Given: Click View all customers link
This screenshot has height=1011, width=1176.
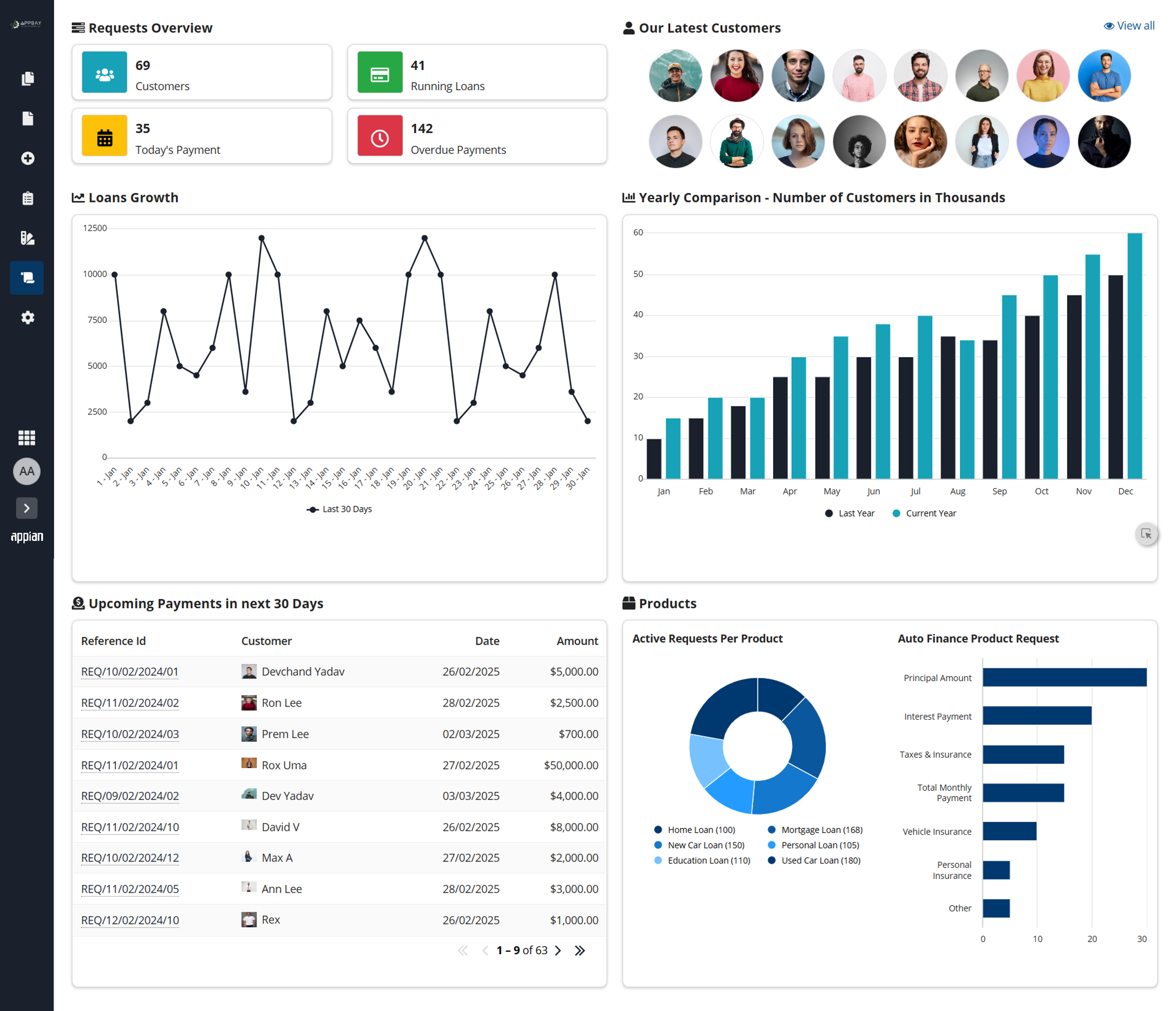Looking at the screenshot, I should (1129, 25).
